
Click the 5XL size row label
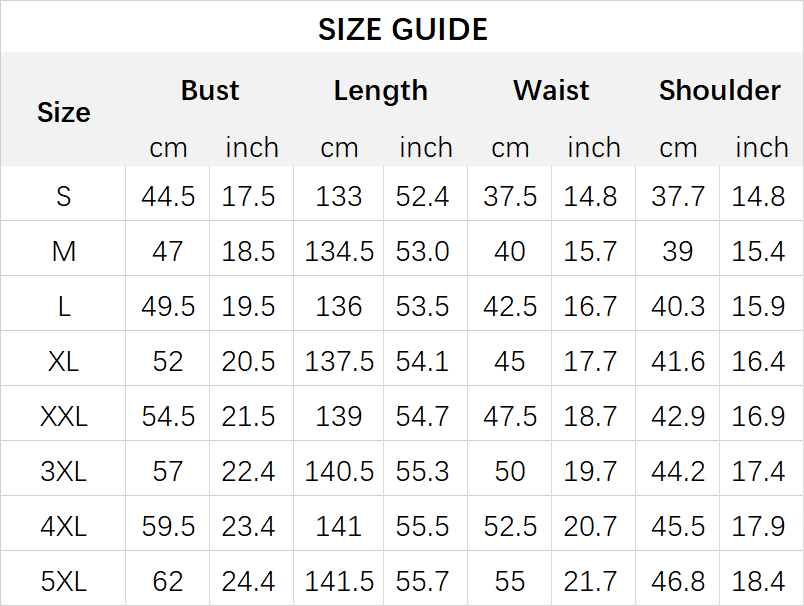(63, 581)
